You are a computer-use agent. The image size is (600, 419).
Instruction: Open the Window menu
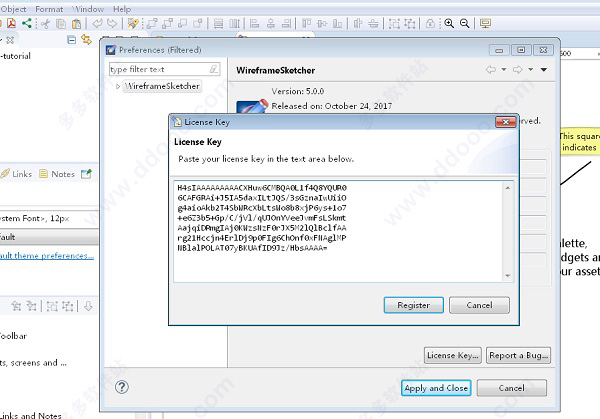click(x=88, y=9)
